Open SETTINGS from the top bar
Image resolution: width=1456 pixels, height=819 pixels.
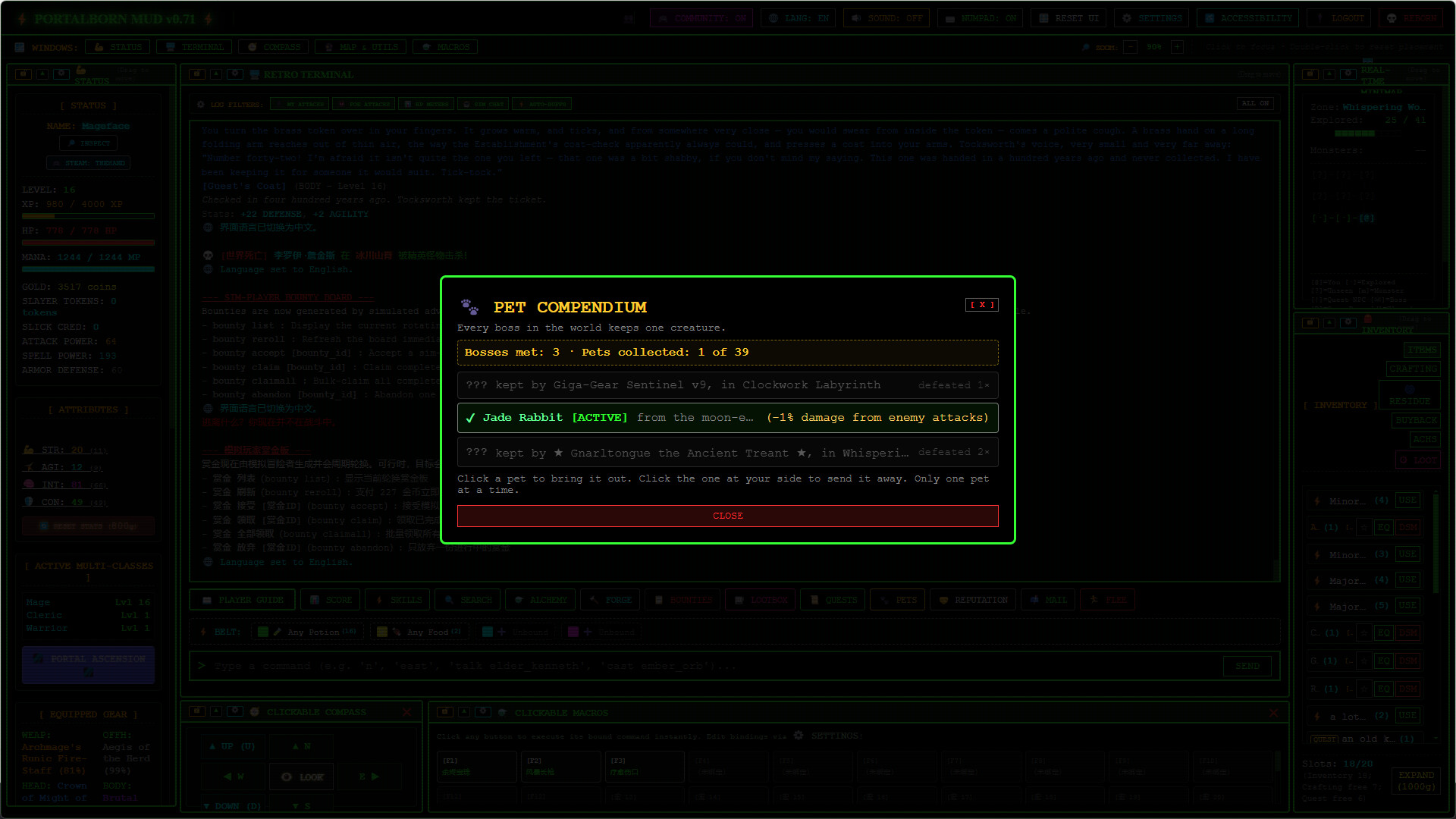pyautogui.click(x=1152, y=18)
